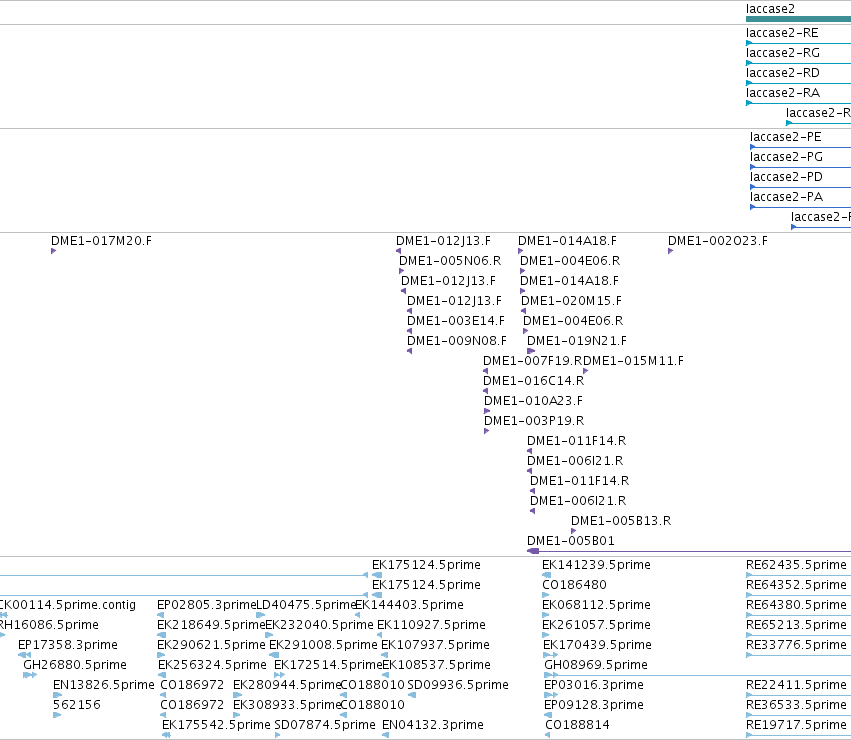Choose the laccase2-PD protein label
Image resolution: width=851 pixels, height=740 pixels.
tap(786, 178)
